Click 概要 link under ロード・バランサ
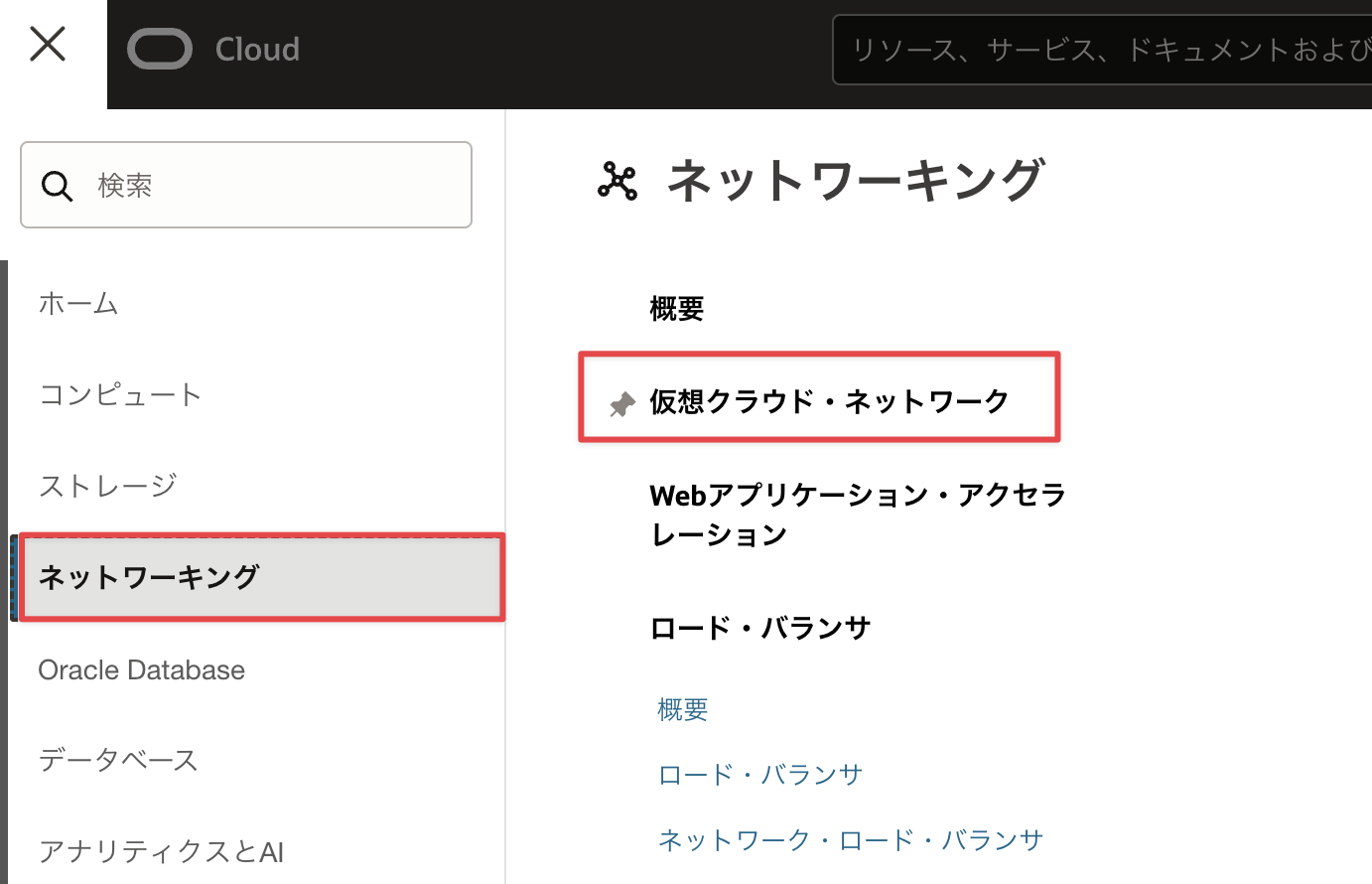The width and height of the screenshot is (1372, 884). coord(683,709)
